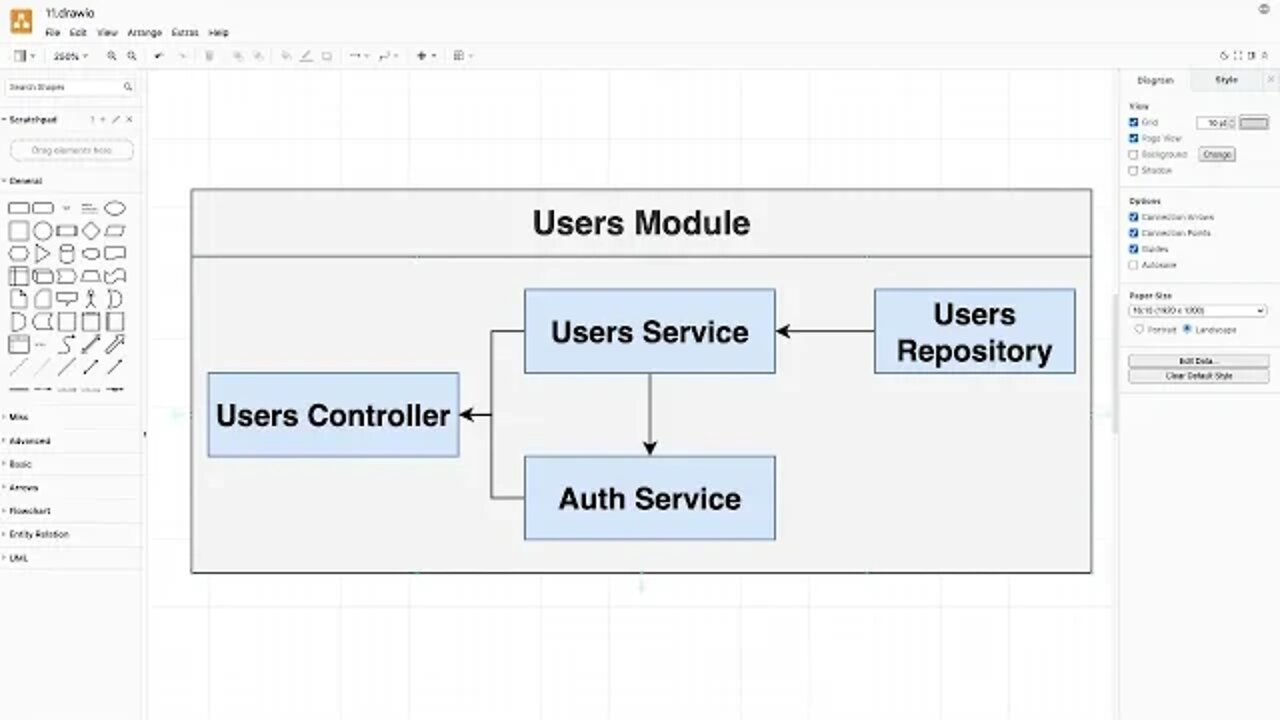This screenshot has height=720, width=1280.
Task: Open the sidebar view dropdown in toolbar
Action: [24, 56]
